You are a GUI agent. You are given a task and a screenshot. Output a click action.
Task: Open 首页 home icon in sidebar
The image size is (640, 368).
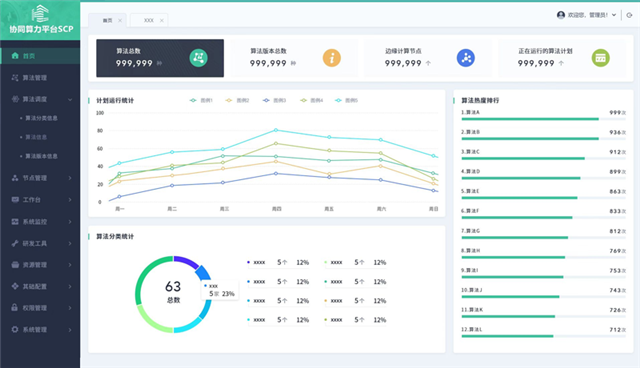(15, 55)
